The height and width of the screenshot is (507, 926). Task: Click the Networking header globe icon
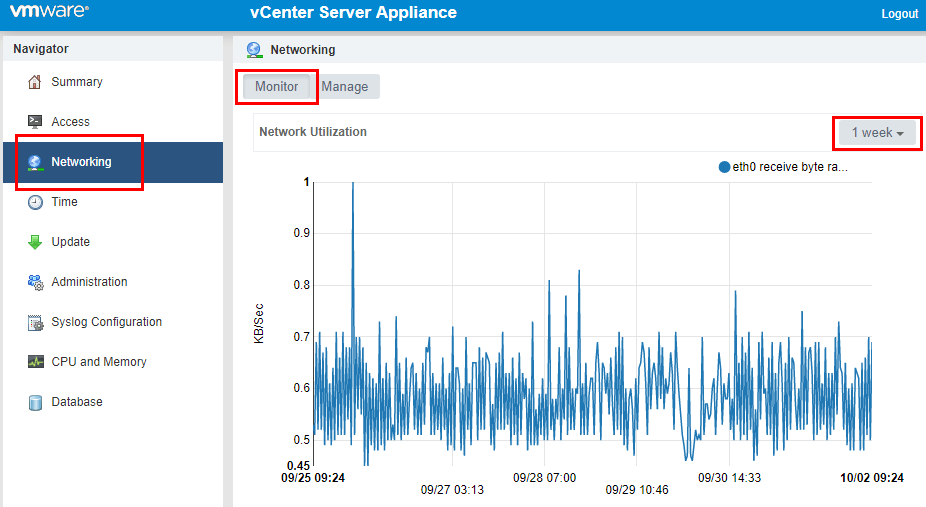click(x=255, y=50)
